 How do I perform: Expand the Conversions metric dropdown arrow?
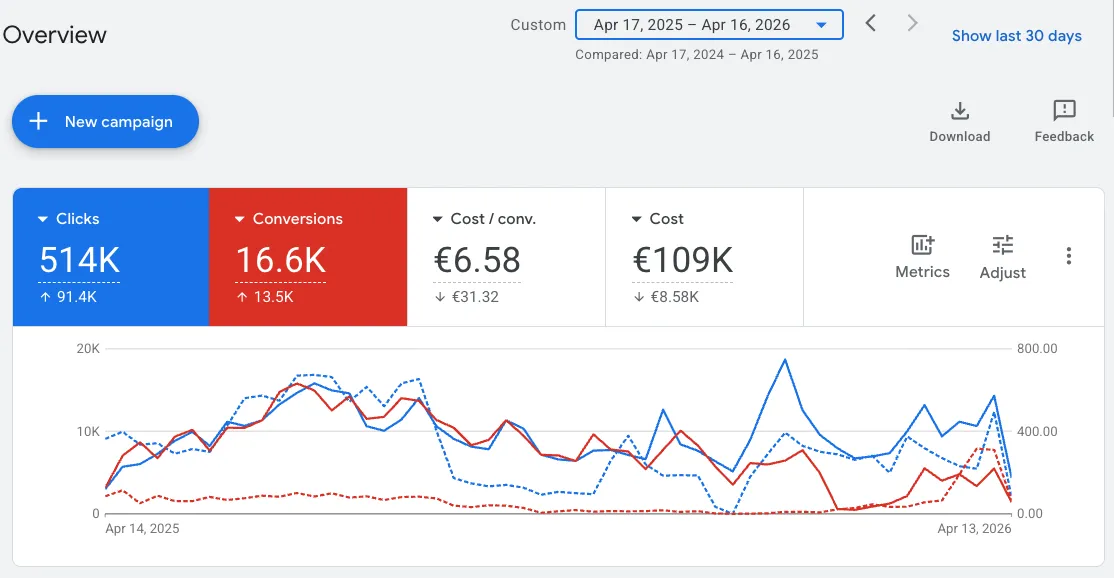(240, 219)
